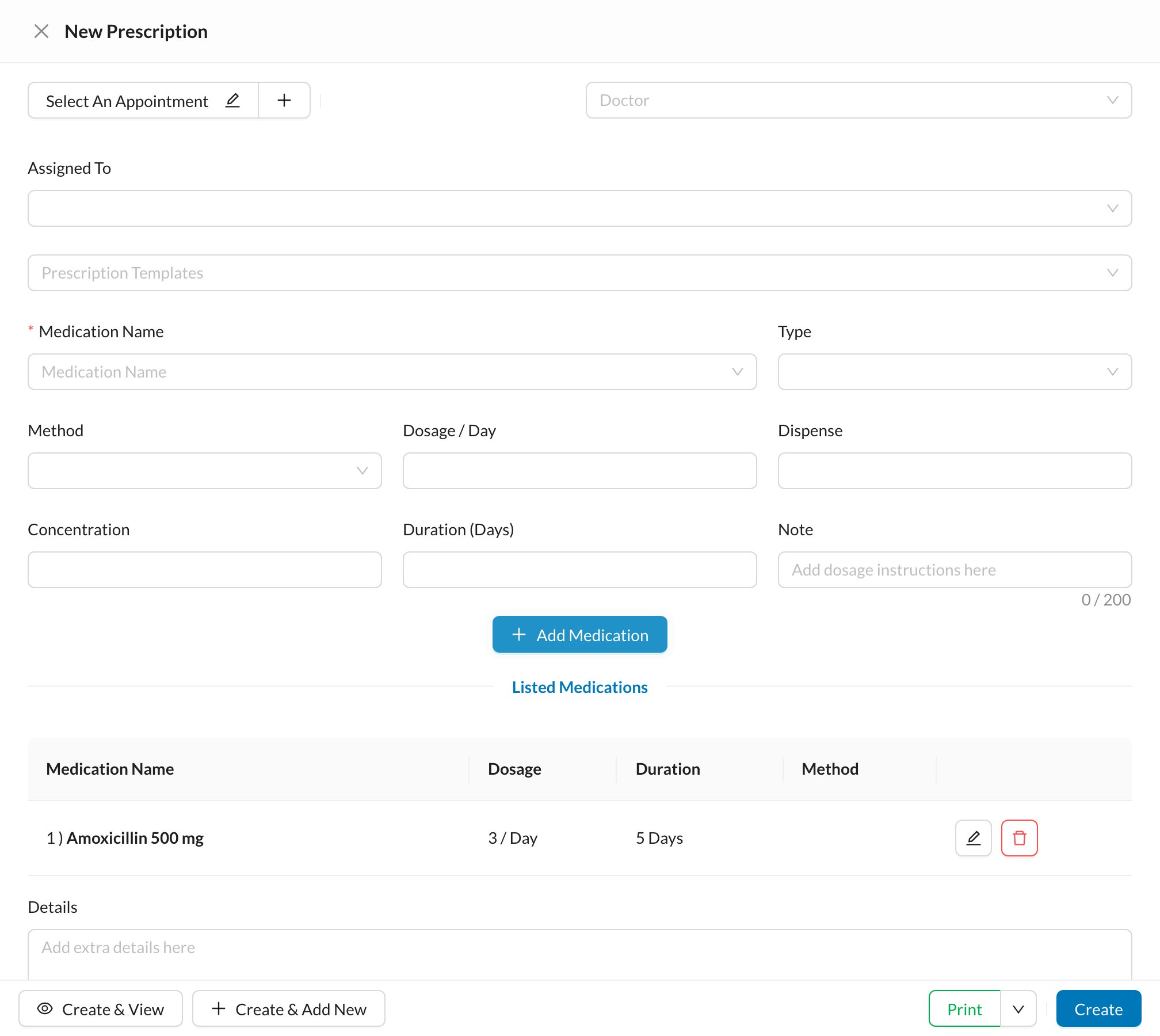Click the Note dosage instructions field

(955, 570)
